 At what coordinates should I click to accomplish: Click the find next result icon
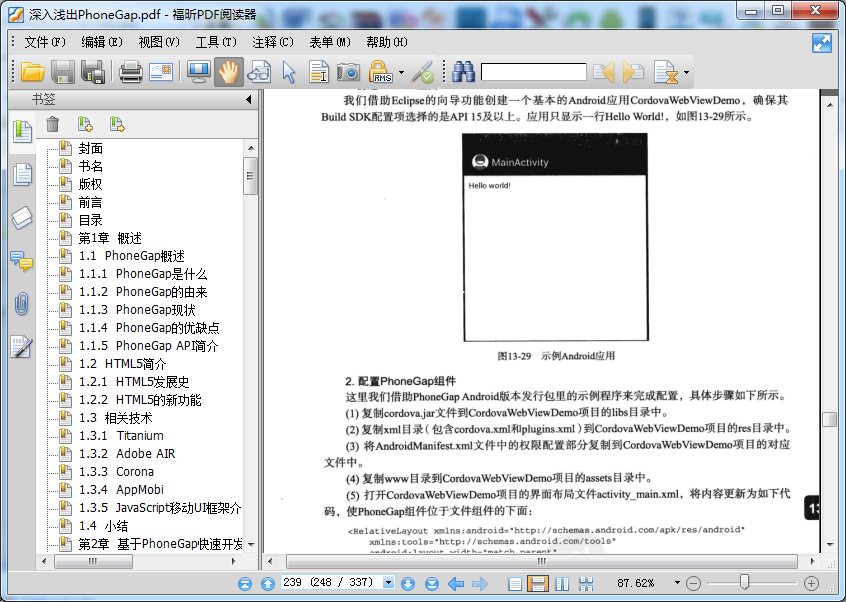(x=633, y=72)
